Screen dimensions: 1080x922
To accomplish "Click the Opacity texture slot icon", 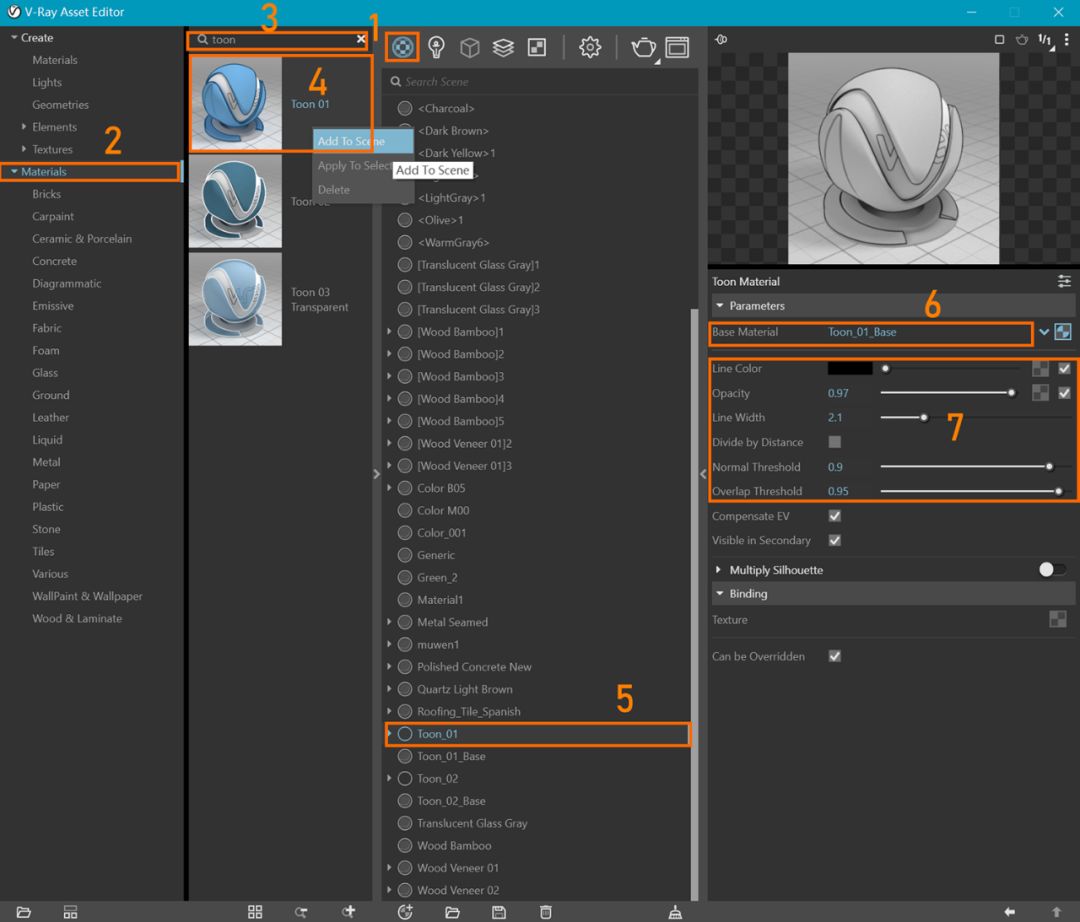I will (x=1040, y=392).
